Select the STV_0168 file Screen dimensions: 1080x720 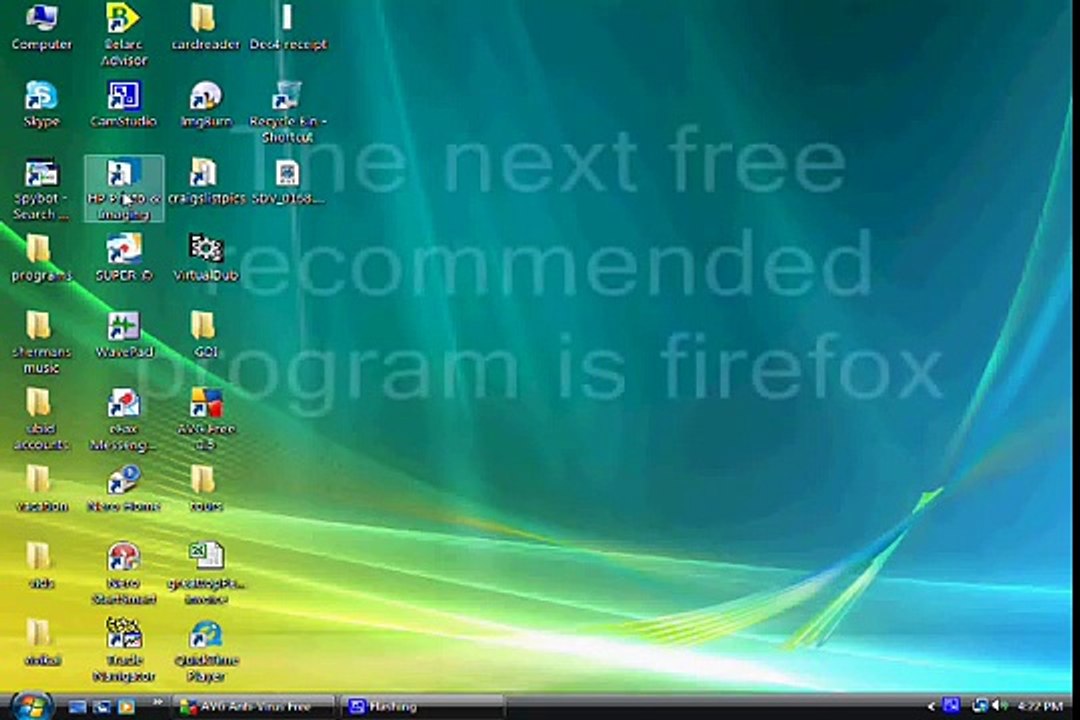coord(288,182)
